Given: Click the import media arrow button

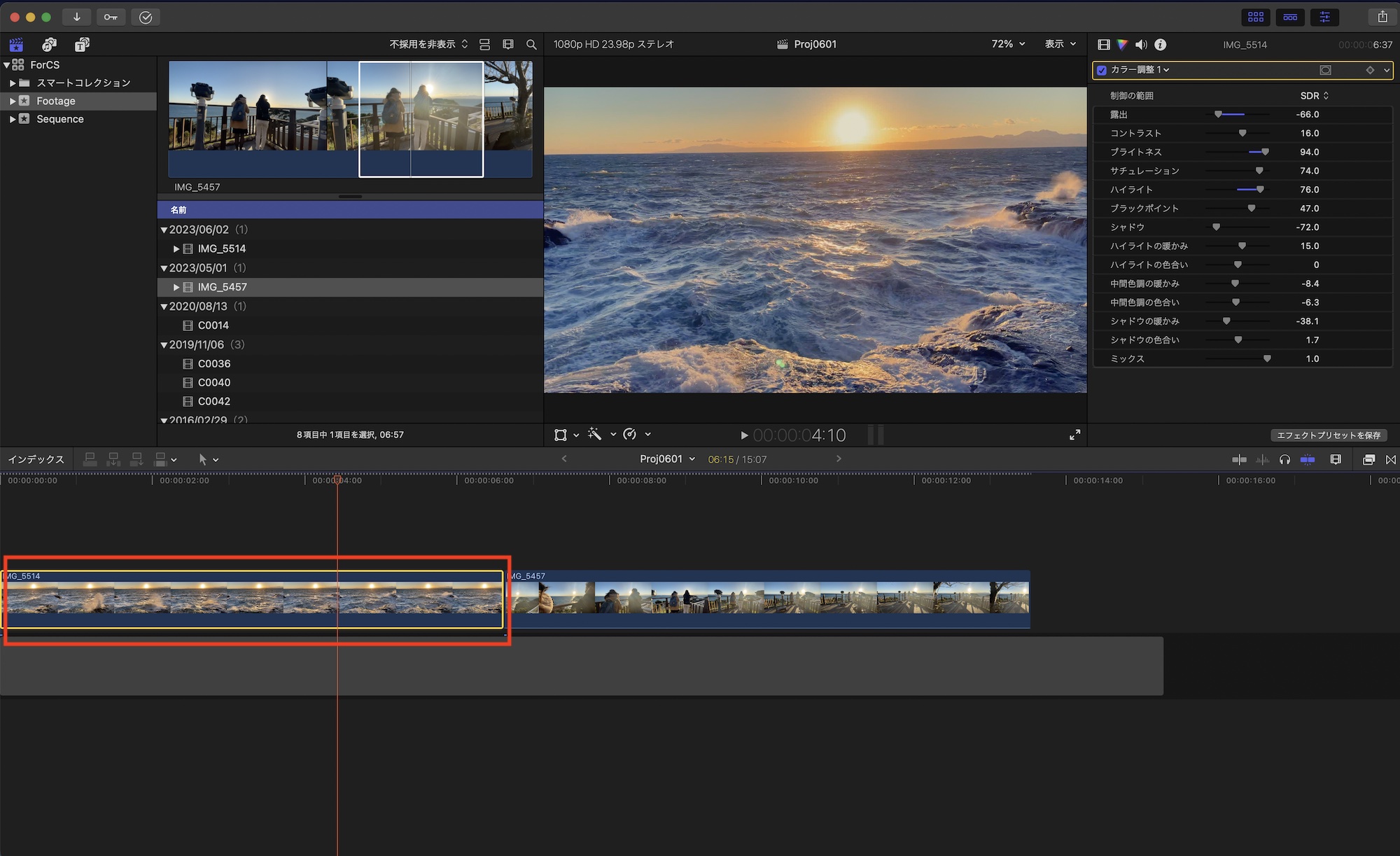Looking at the screenshot, I should coord(76,17).
